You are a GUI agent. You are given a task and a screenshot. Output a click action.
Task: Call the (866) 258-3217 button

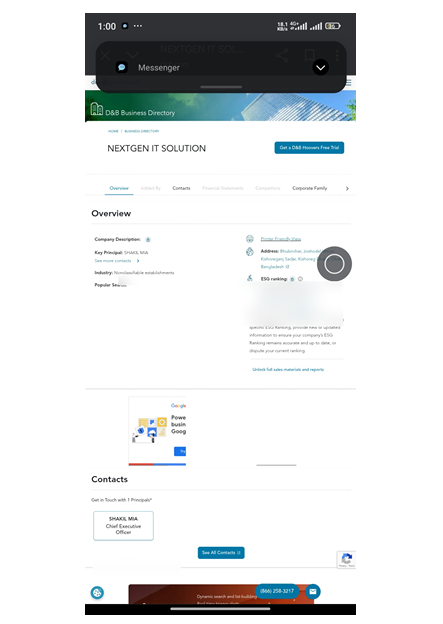(277, 591)
